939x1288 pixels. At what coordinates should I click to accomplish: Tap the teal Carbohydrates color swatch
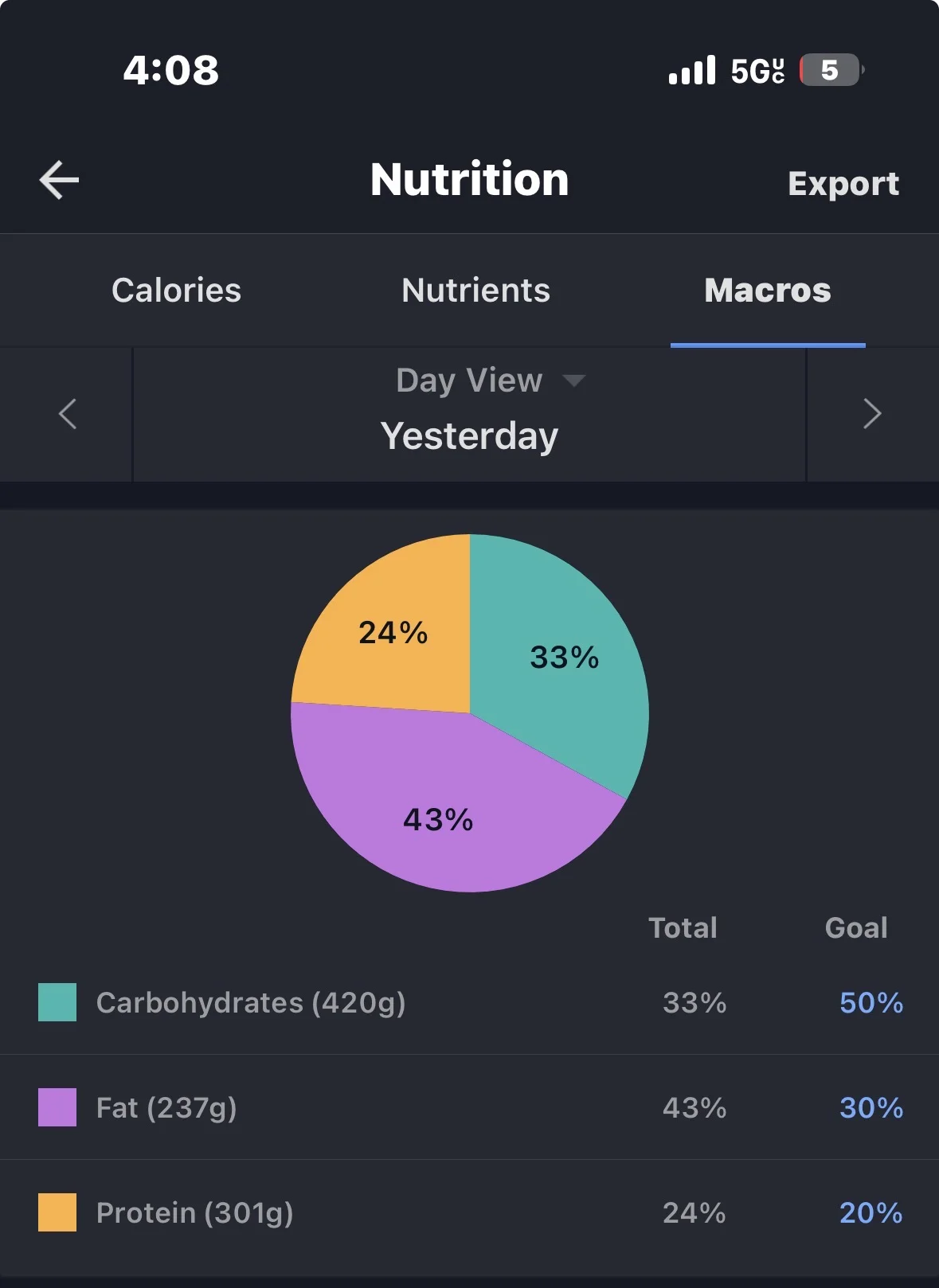click(57, 1002)
